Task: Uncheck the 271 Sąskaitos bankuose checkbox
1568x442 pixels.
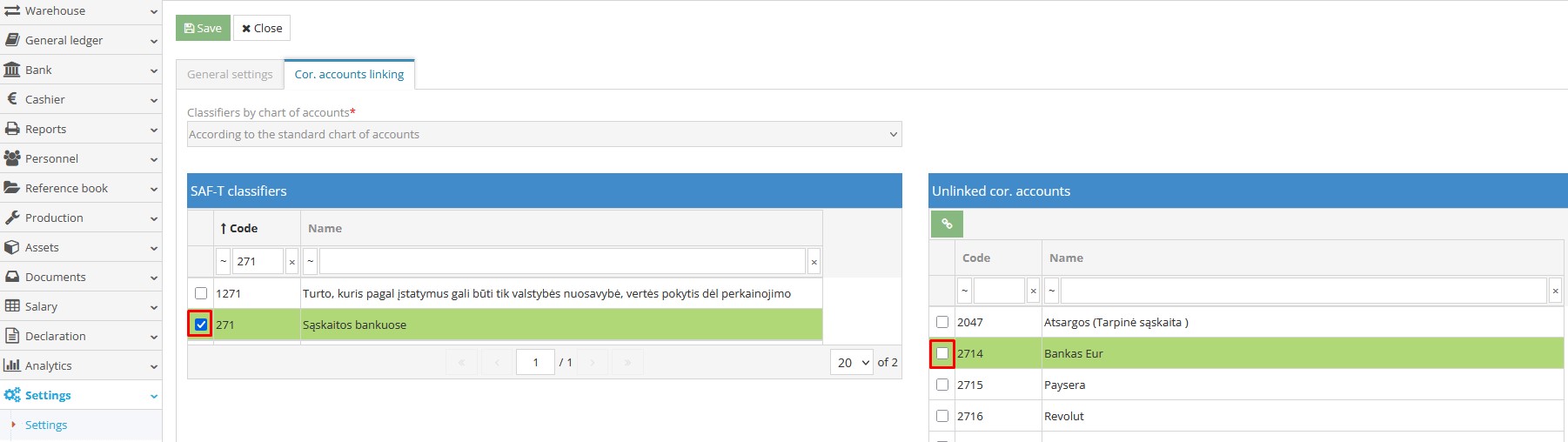Action: 201,325
